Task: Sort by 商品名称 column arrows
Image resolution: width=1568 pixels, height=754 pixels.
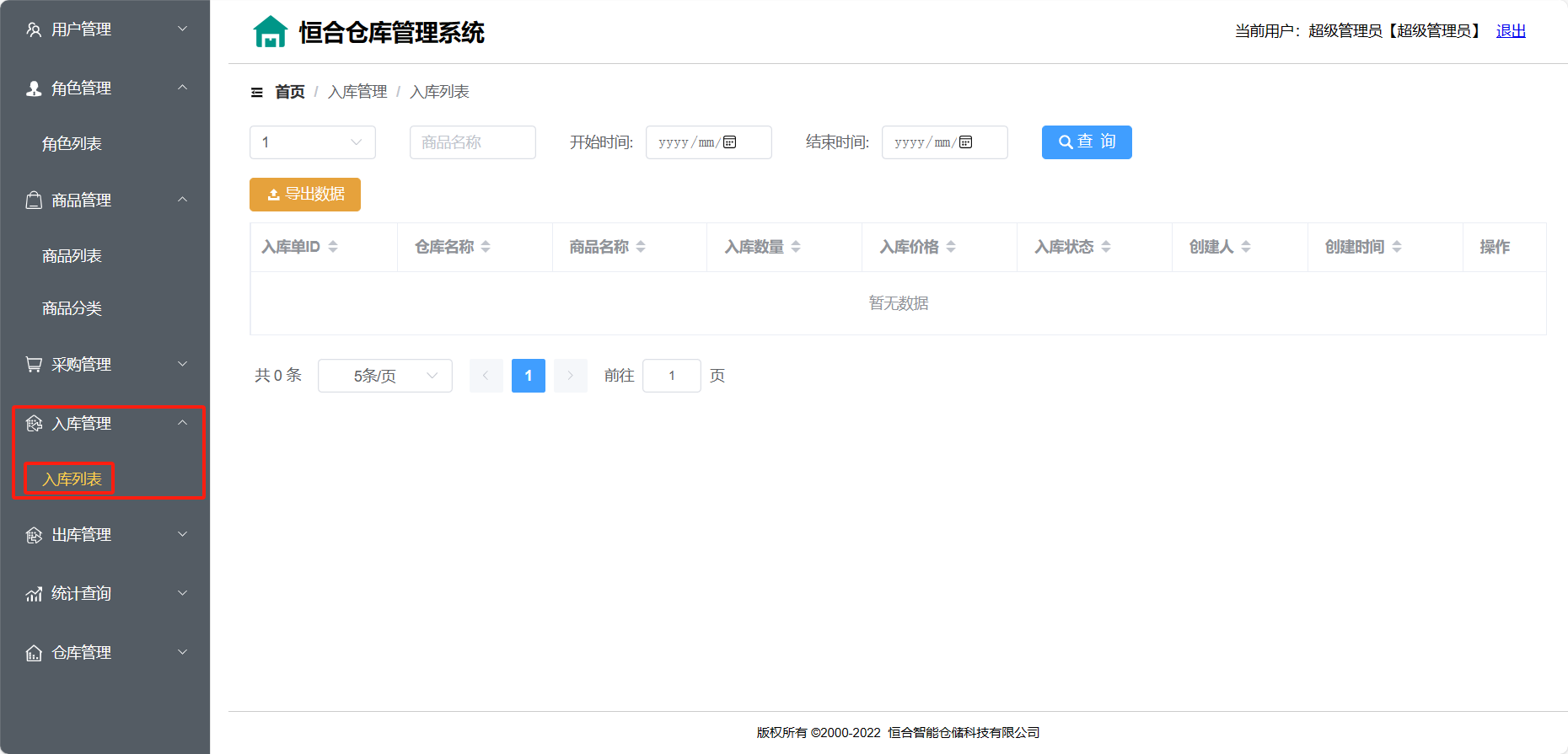Action: point(641,247)
